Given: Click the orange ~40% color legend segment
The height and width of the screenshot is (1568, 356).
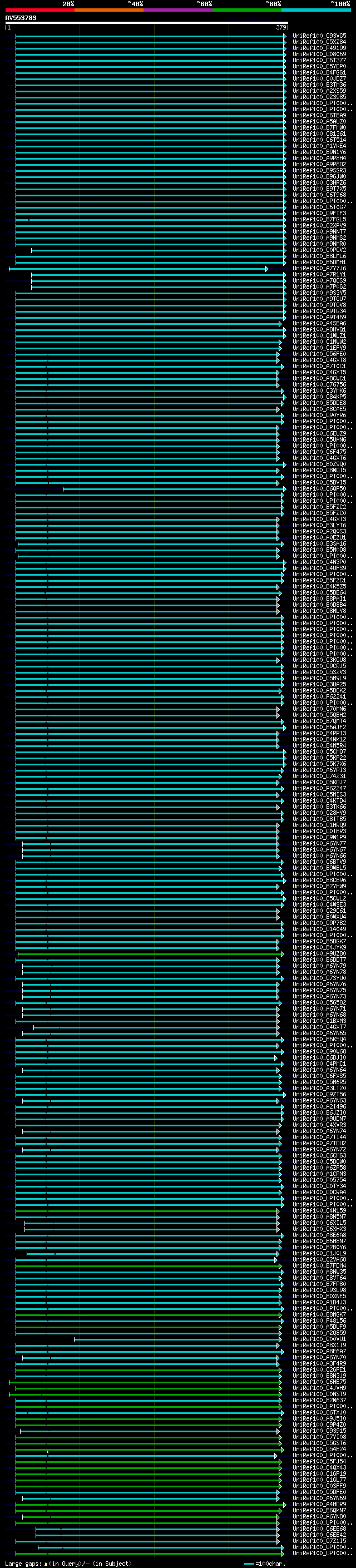Looking at the screenshot, I should click(109, 10).
